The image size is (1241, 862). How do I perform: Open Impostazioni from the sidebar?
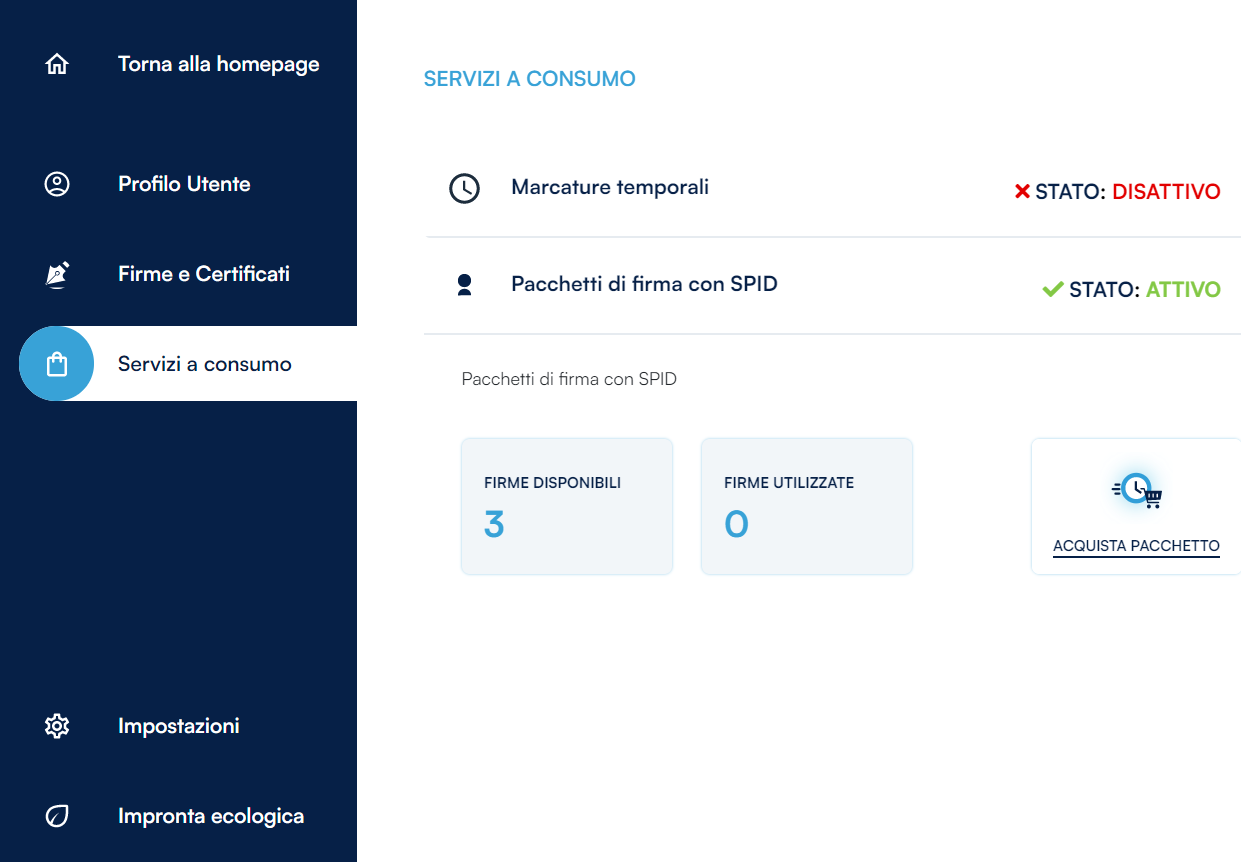coord(179,726)
